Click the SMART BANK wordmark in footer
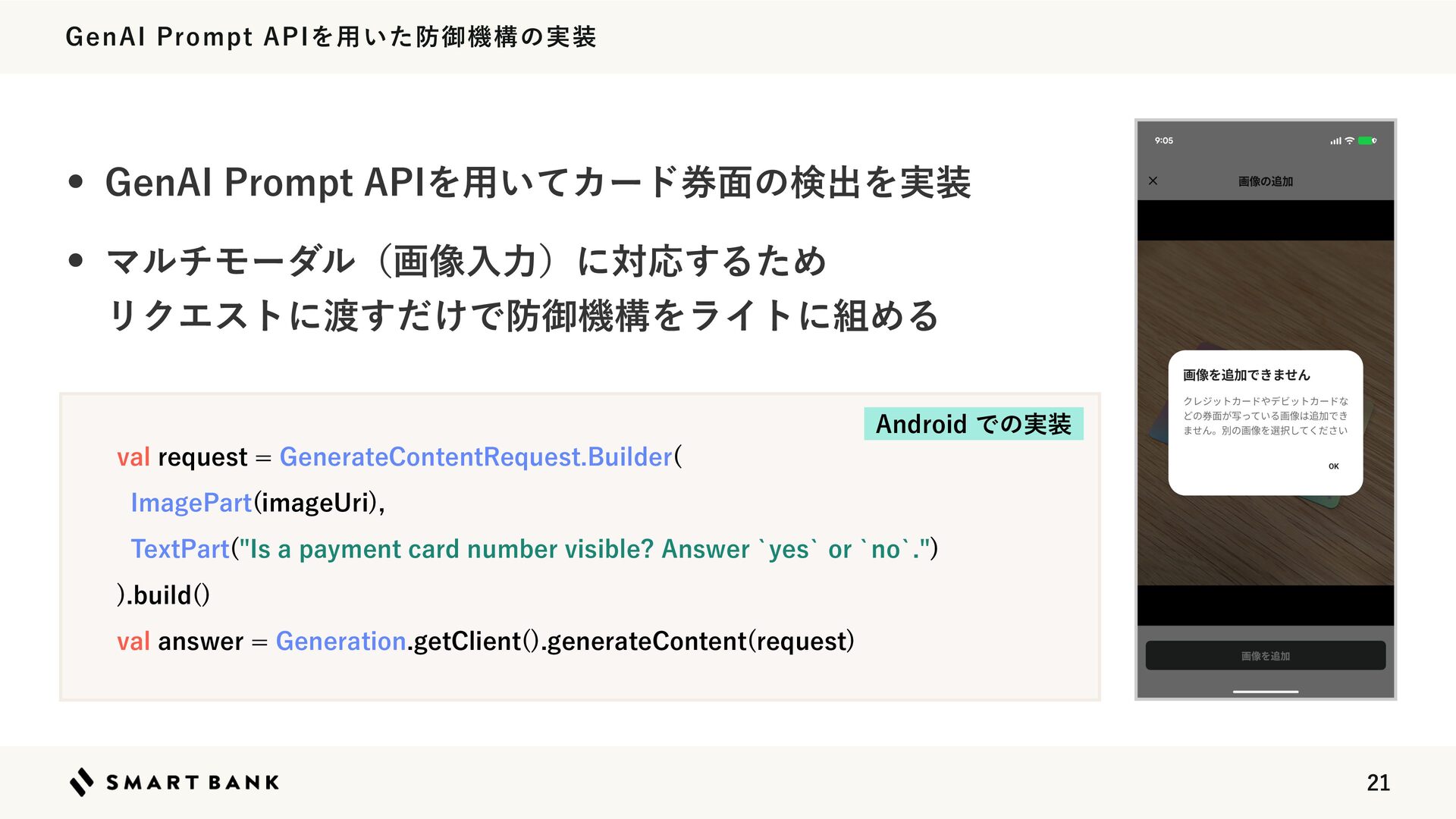The width and height of the screenshot is (1456, 819). click(x=193, y=783)
